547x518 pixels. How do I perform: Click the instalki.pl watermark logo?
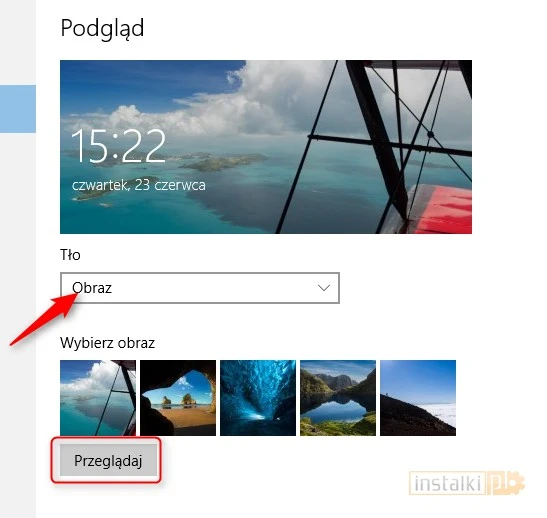click(467, 483)
